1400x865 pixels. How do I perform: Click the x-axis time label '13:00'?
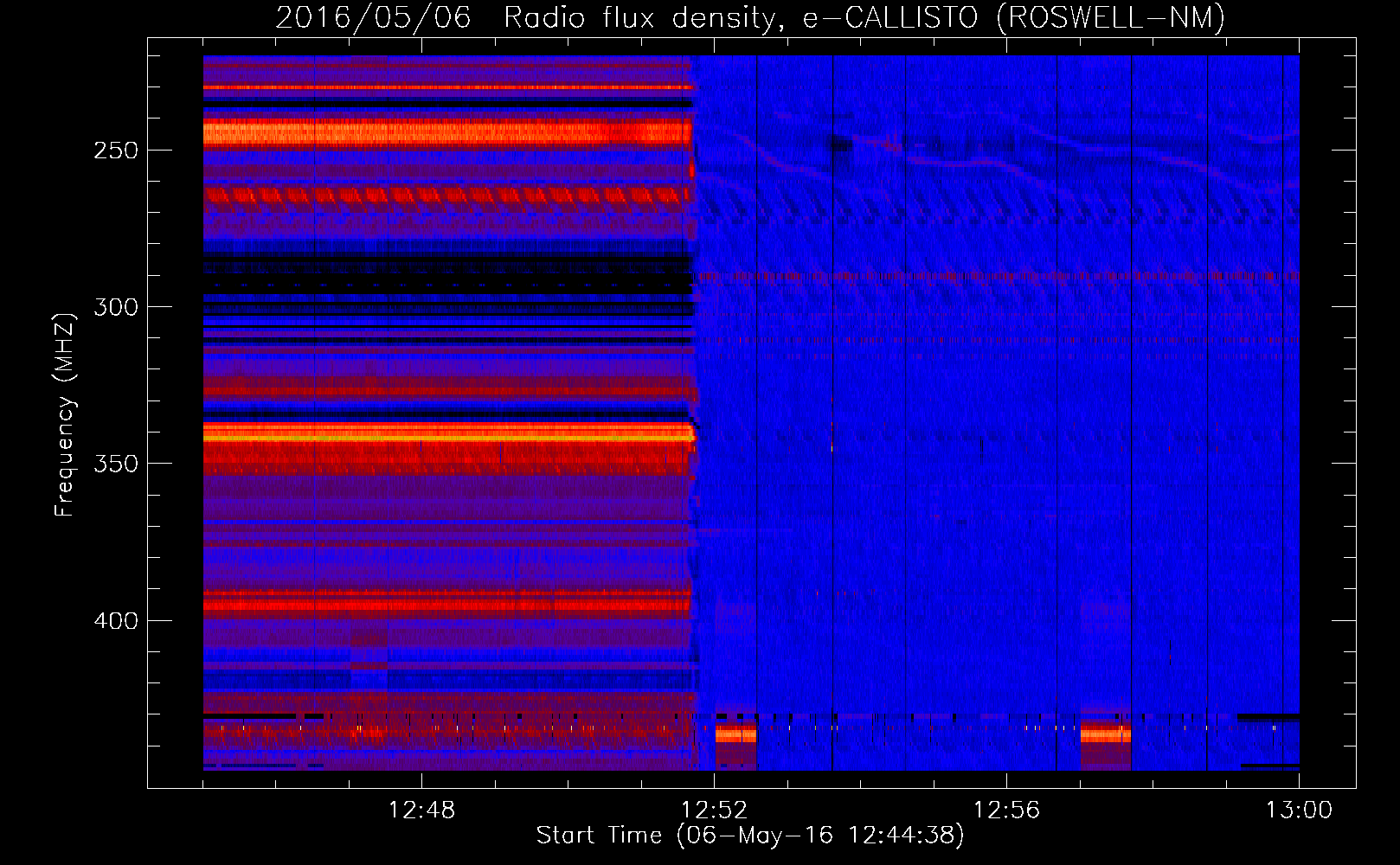(1299, 811)
